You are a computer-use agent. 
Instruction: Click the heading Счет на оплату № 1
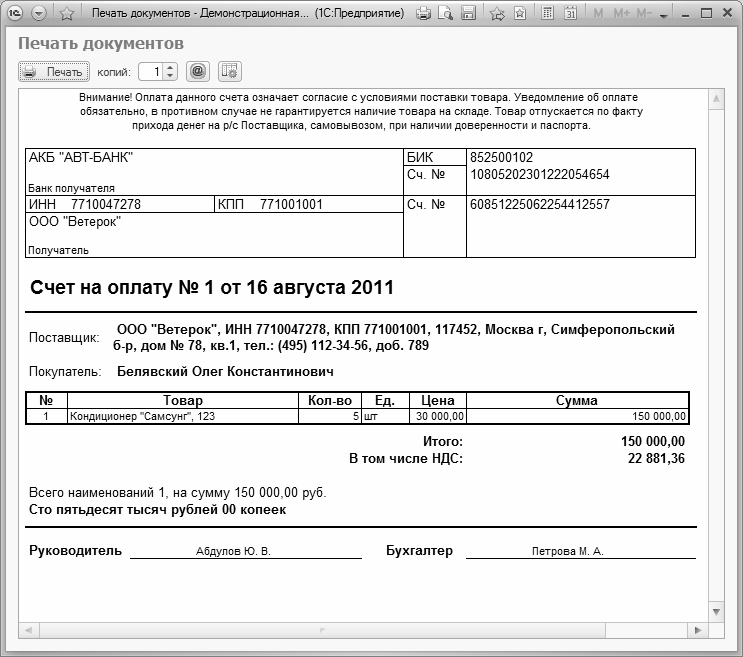coord(212,288)
